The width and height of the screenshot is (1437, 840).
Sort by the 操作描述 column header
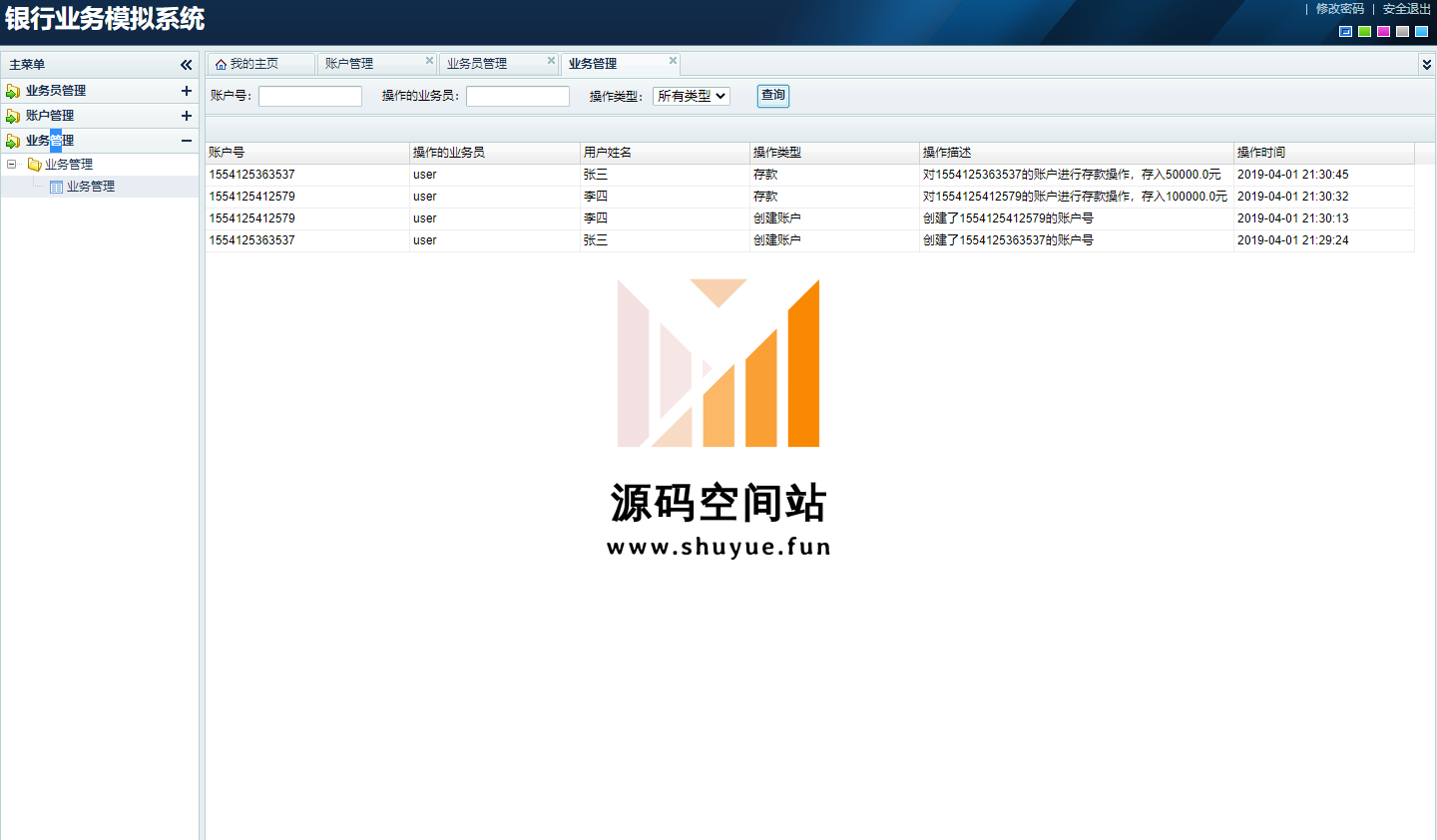pyautogui.click(x=1077, y=153)
